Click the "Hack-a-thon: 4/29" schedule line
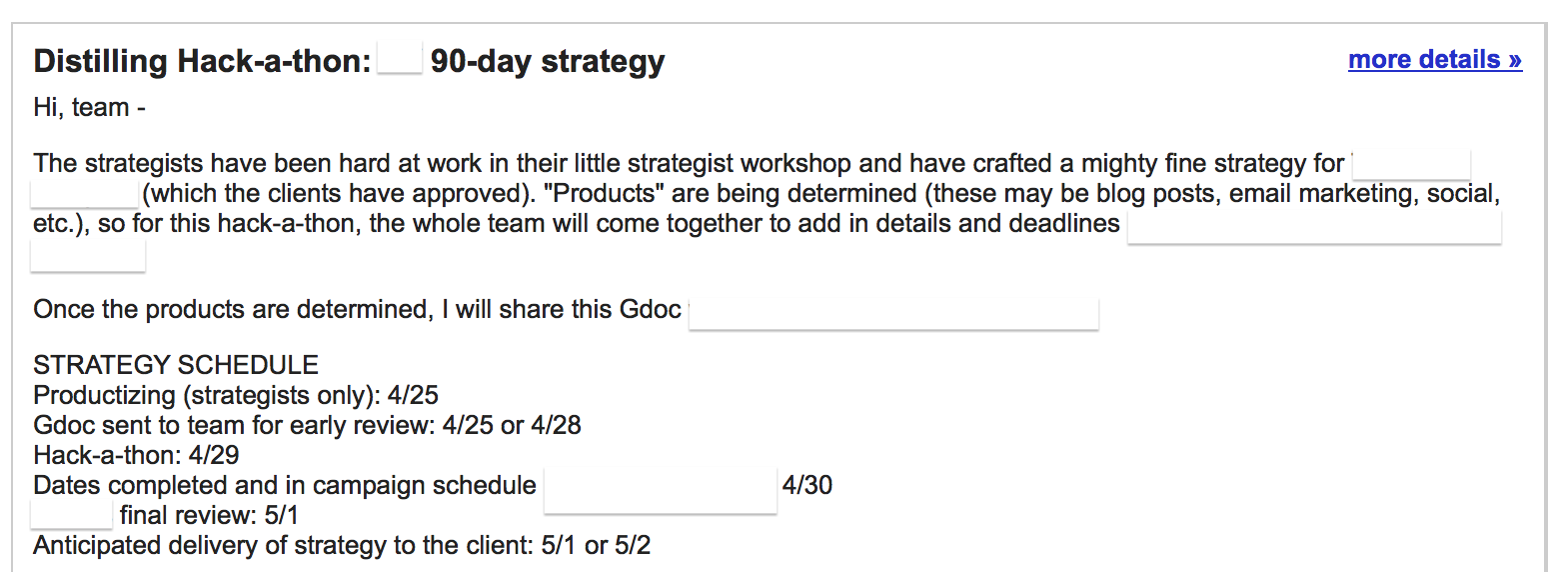This screenshot has width=1568, height=572. tap(136, 455)
